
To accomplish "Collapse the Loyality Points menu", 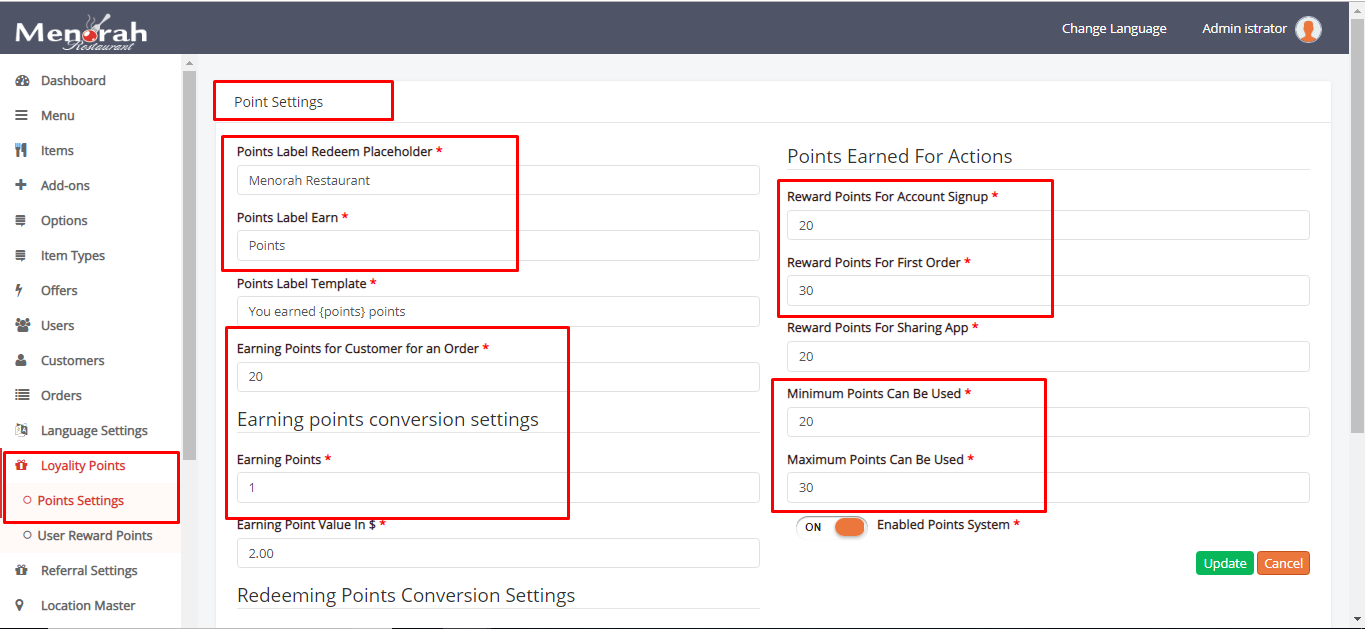I will [83, 466].
